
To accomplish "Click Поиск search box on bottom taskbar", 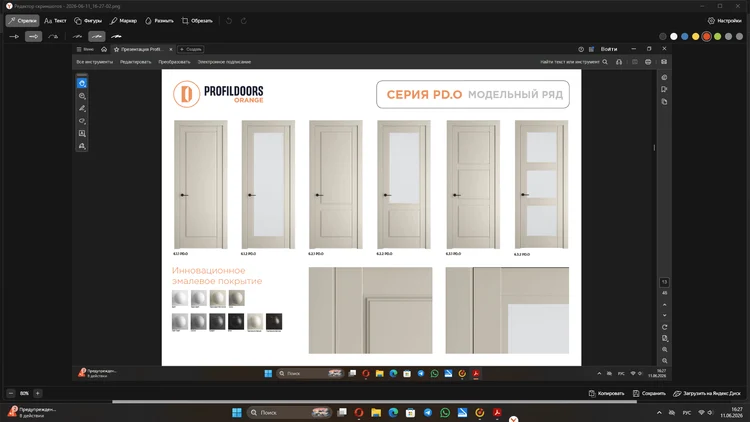I will pyautogui.click(x=289, y=412).
